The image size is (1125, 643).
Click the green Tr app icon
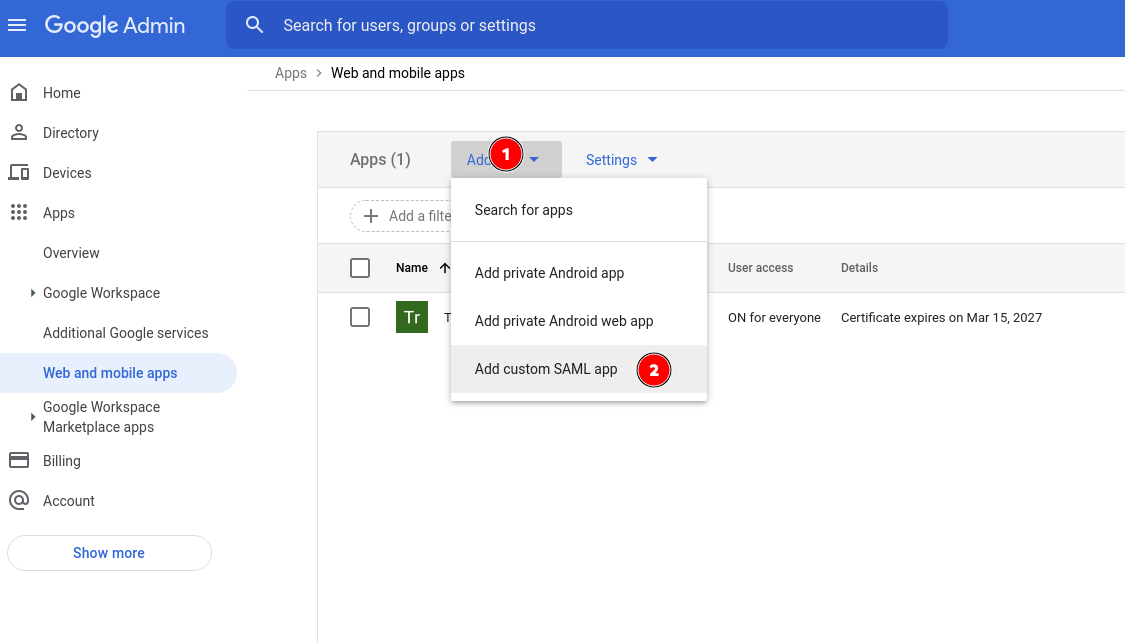[412, 317]
